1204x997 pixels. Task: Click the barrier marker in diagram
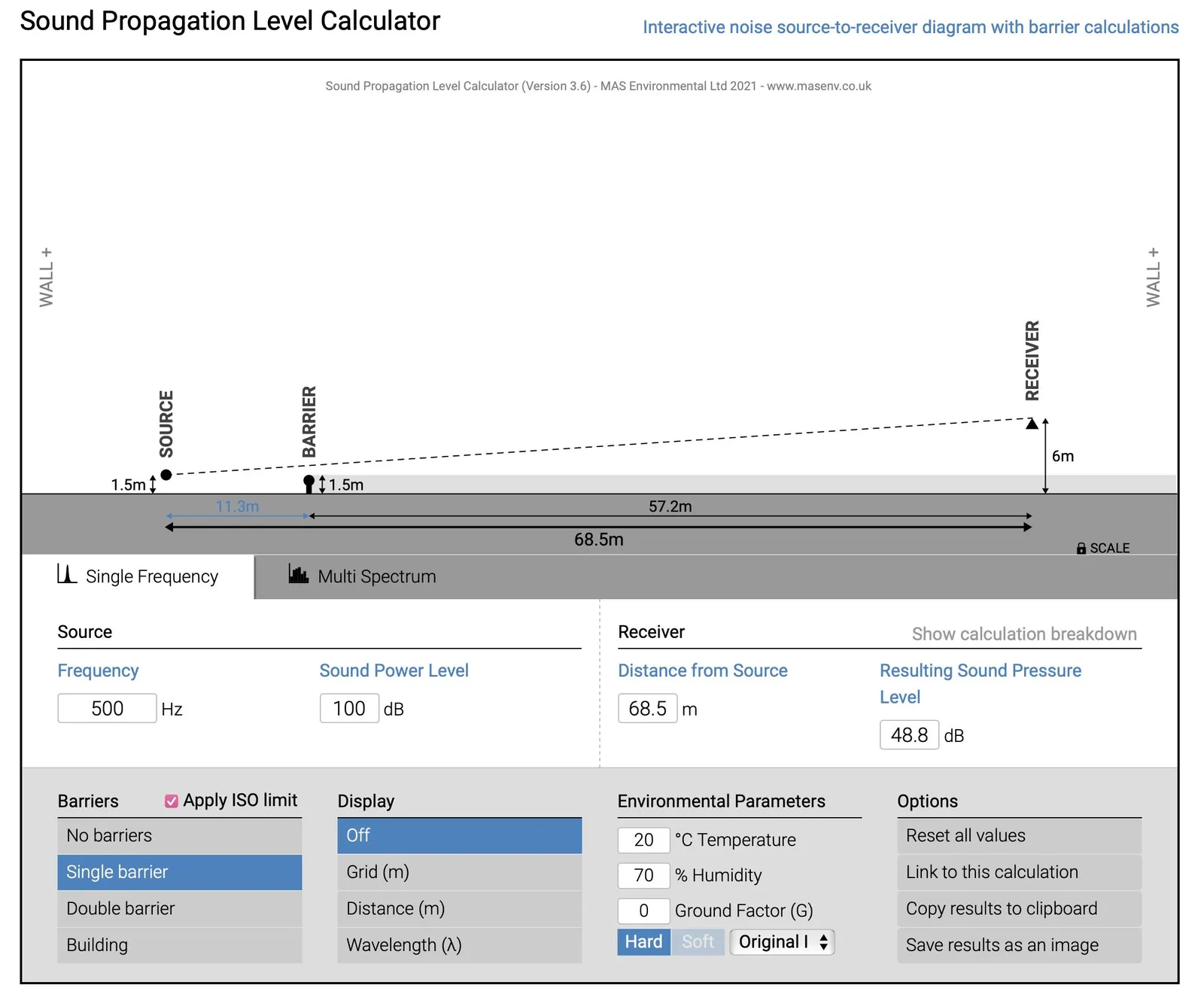(x=309, y=483)
